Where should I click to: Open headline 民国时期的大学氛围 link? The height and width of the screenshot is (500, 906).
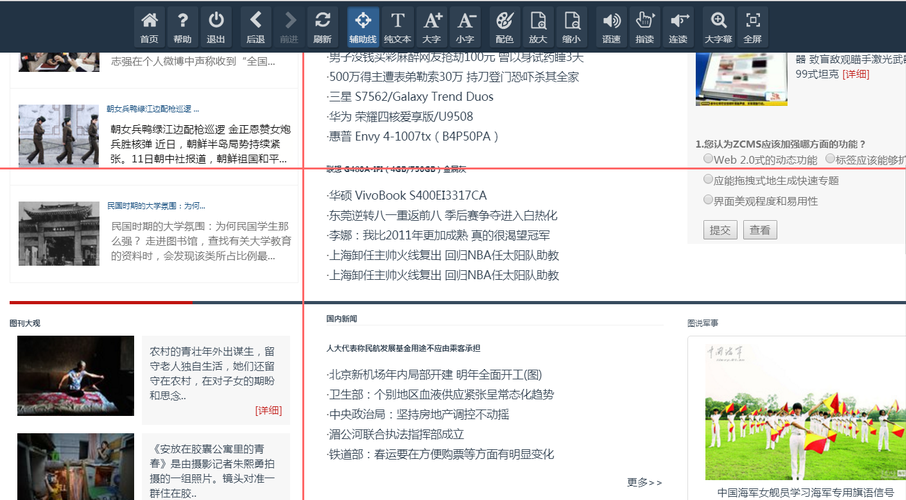[156, 206]
